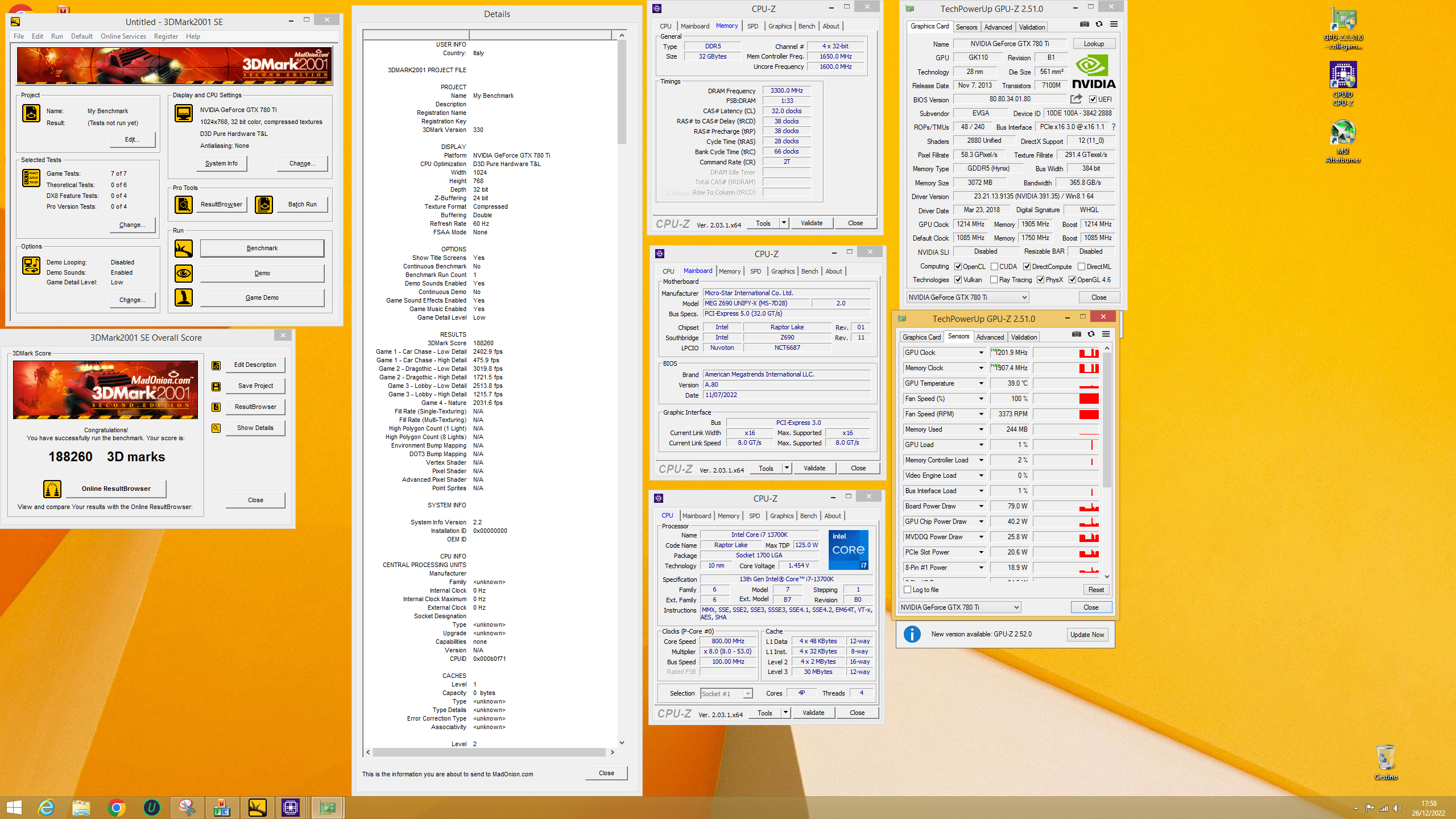Close the Details window via Close button

point(606,773)
